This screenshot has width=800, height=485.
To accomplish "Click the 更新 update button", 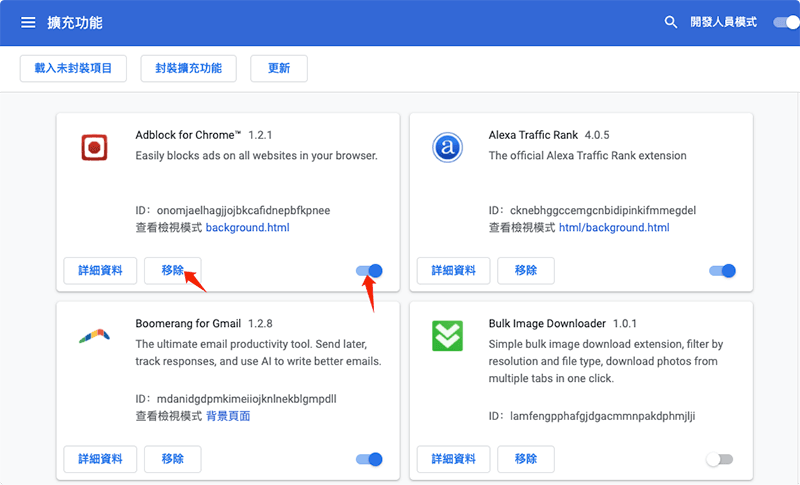I will click(x=279, y=68).
